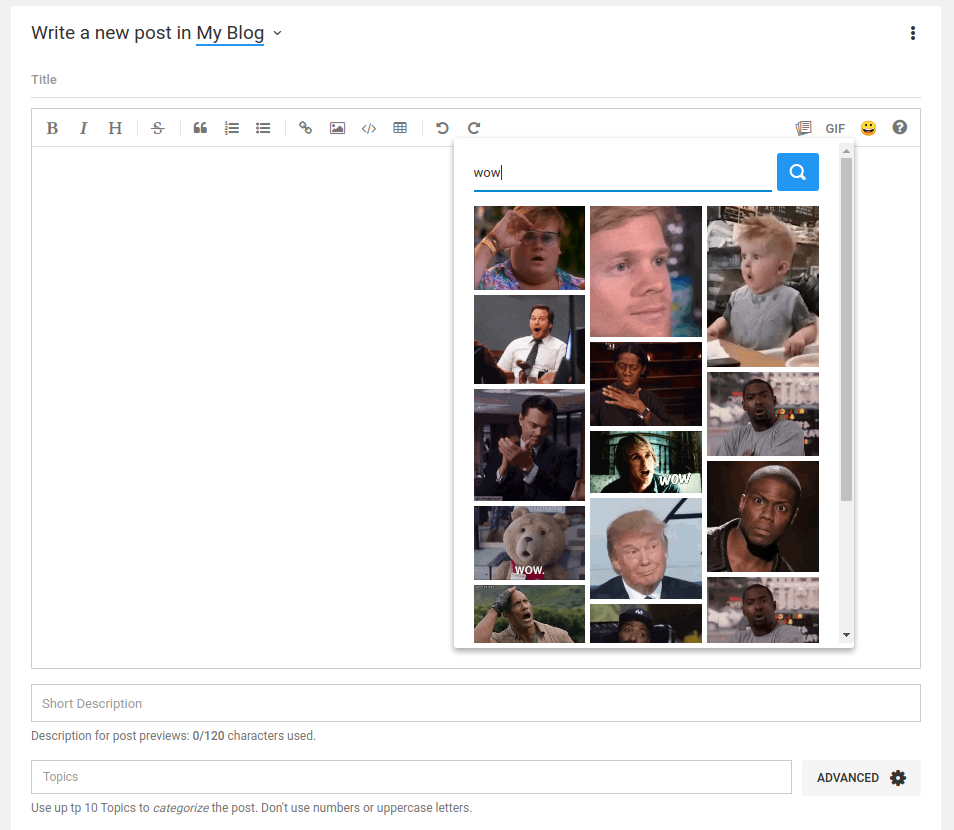Insert a table
954x830 pixels.
[x=400, y=128]
